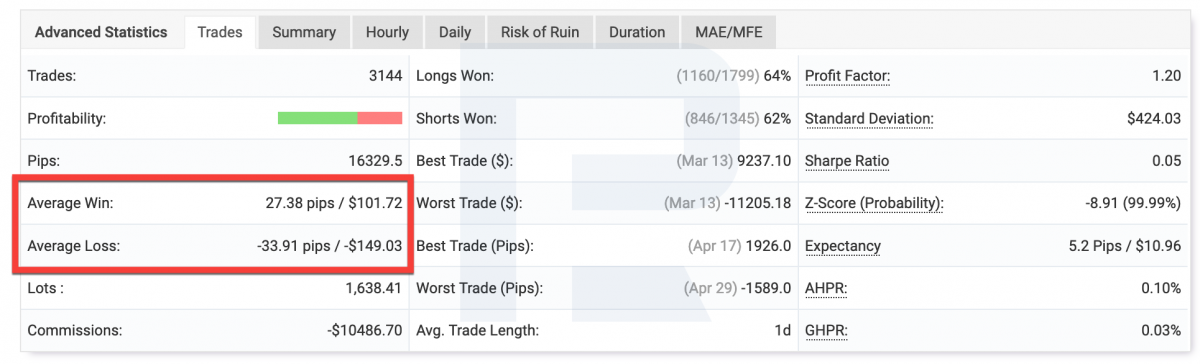Click the Average Win value

pos(333,203)
